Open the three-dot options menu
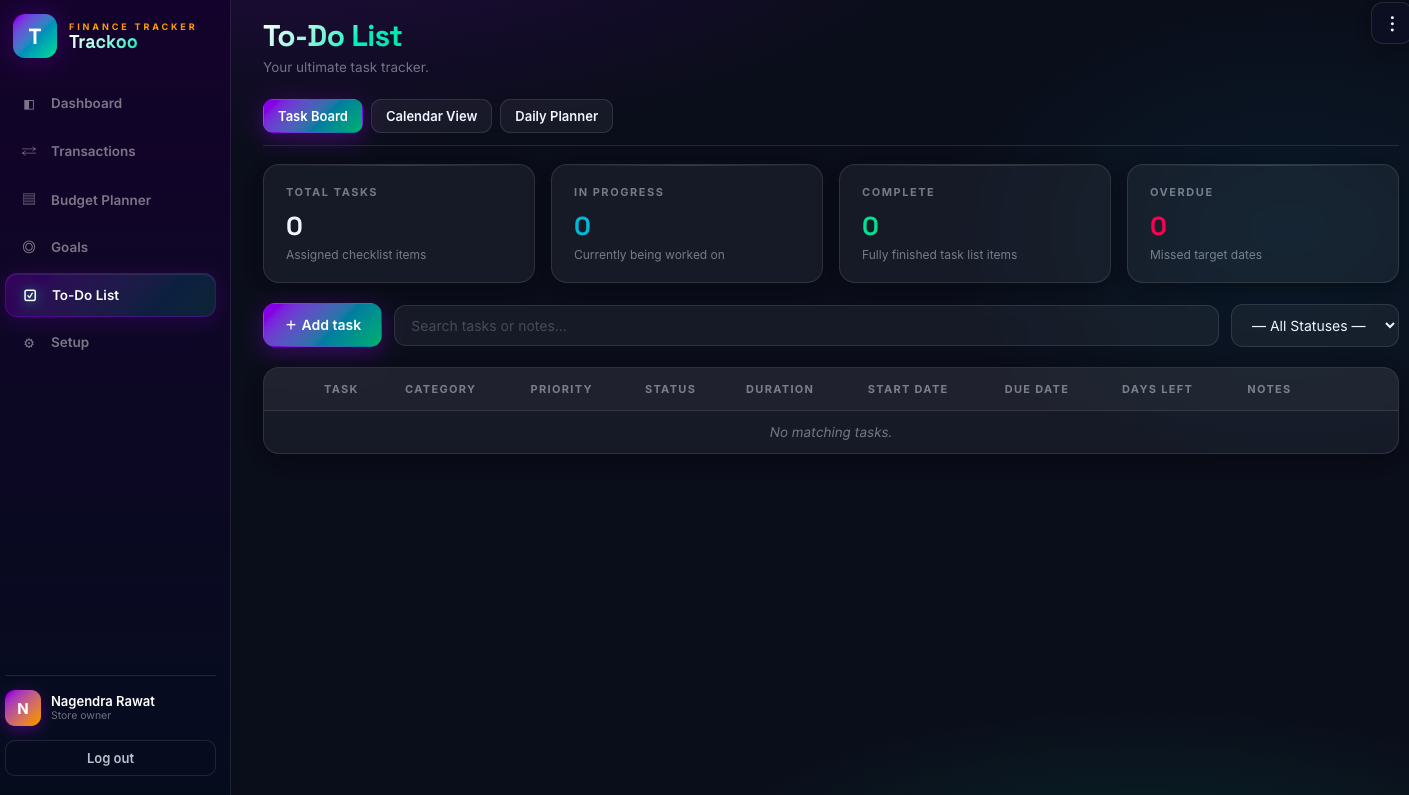Image resolution: width=1409 pixels, height=795 pixels. click(1391, 24)
